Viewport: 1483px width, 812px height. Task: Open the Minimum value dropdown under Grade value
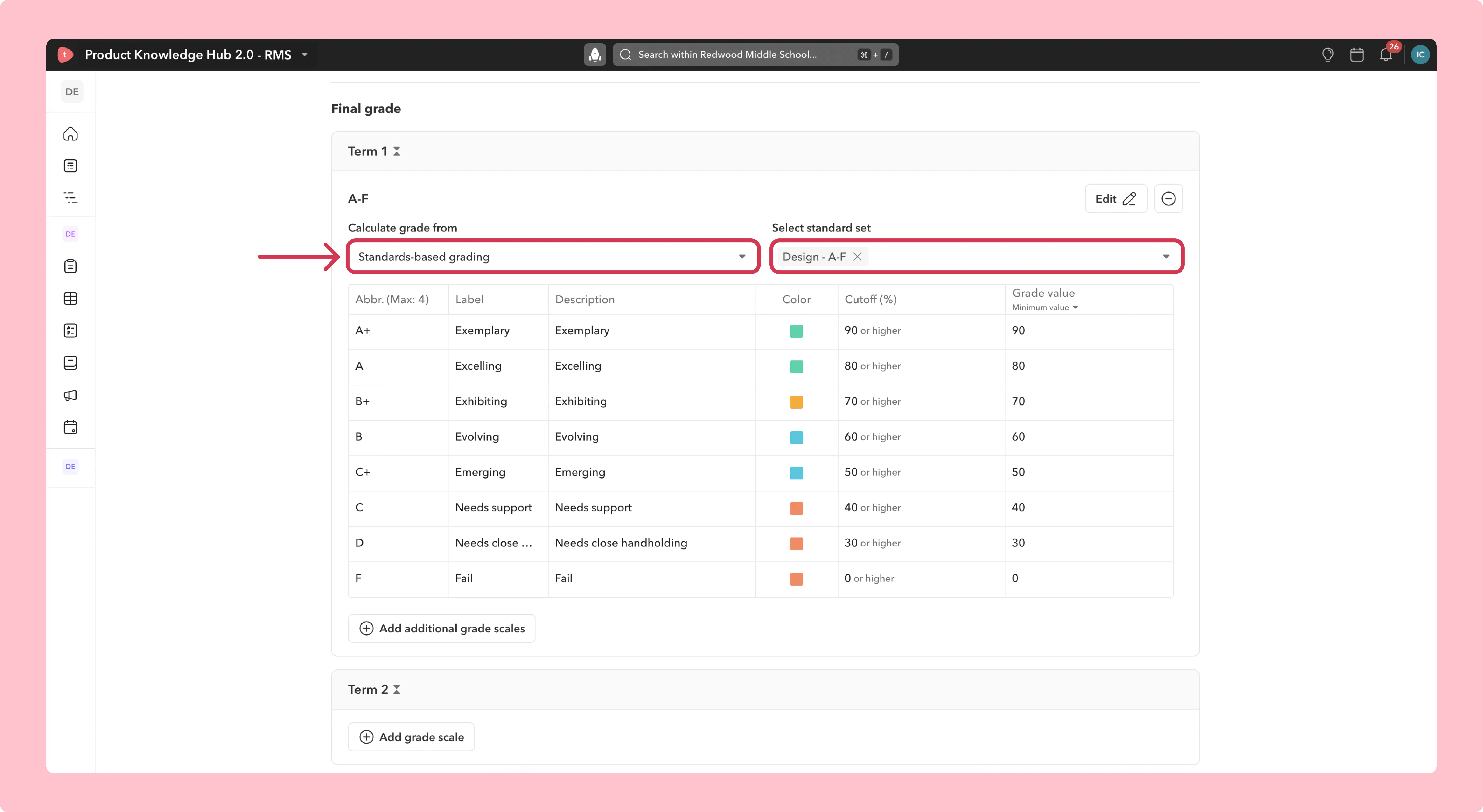pos(1045,308)
